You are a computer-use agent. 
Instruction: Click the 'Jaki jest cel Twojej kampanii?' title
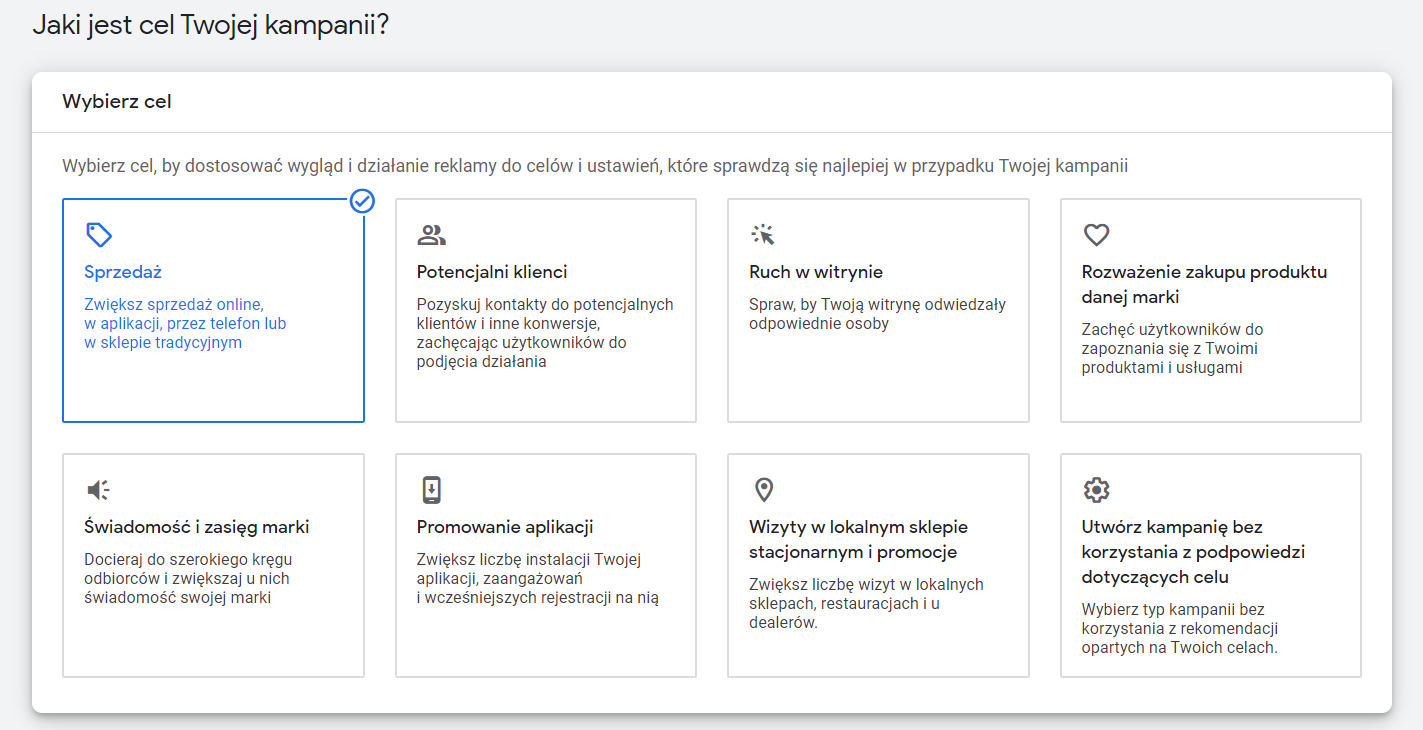(x=210, y=25)
